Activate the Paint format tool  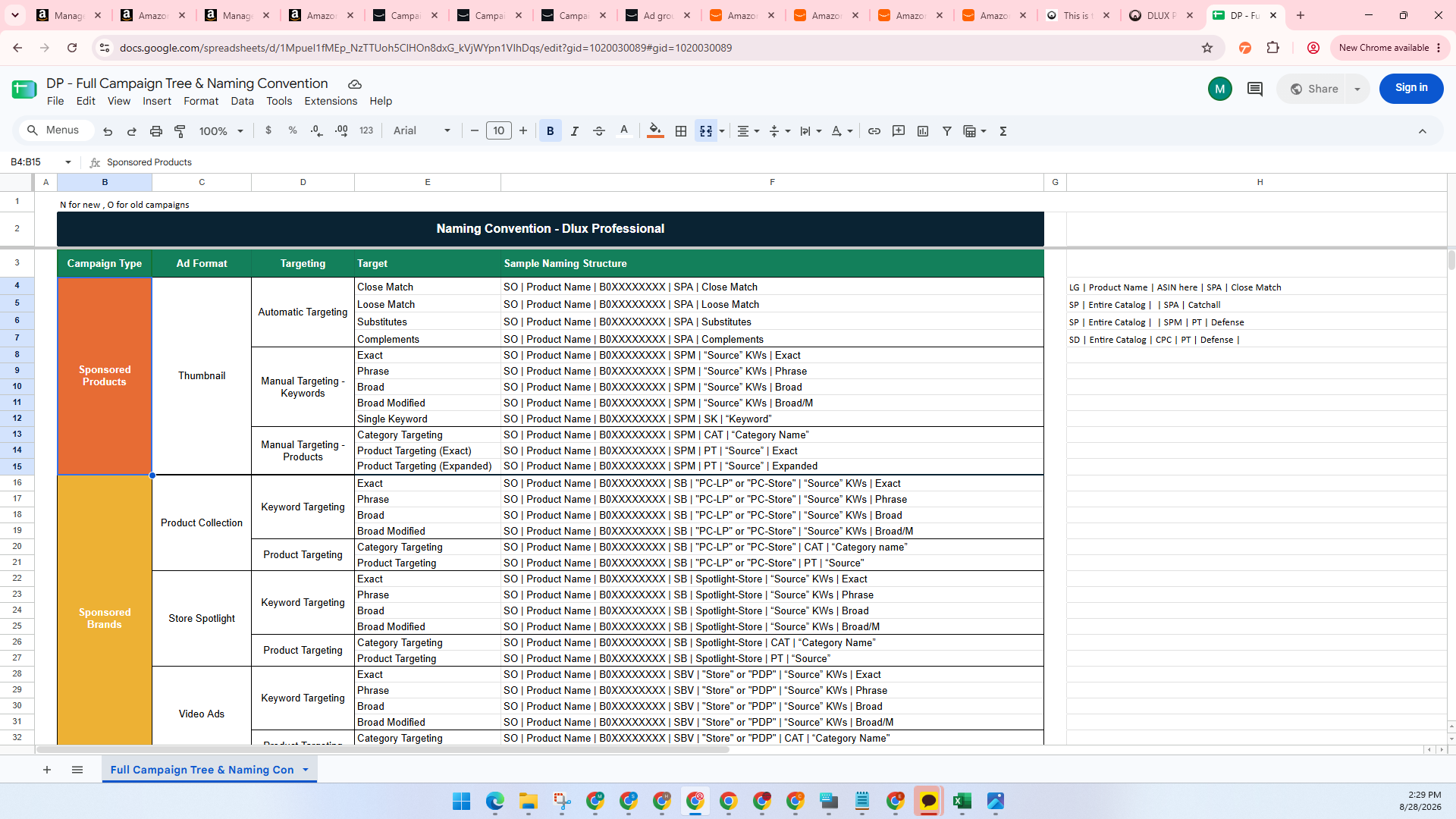coord(180,131)
